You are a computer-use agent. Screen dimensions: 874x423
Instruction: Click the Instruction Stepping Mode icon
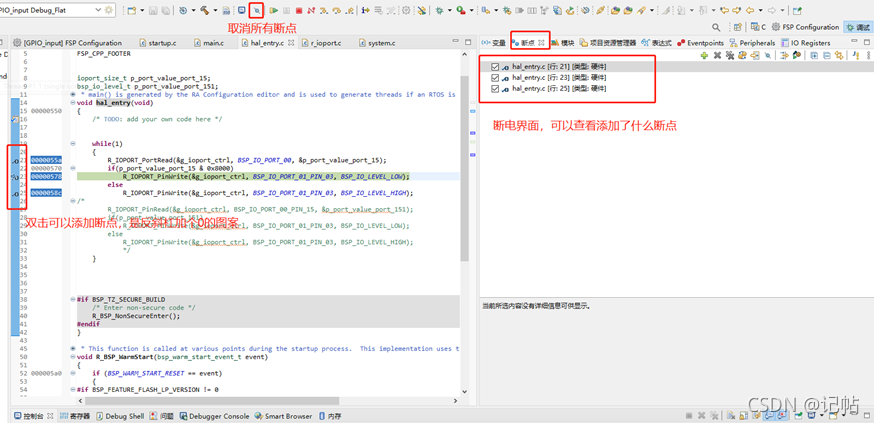point(366,10)
